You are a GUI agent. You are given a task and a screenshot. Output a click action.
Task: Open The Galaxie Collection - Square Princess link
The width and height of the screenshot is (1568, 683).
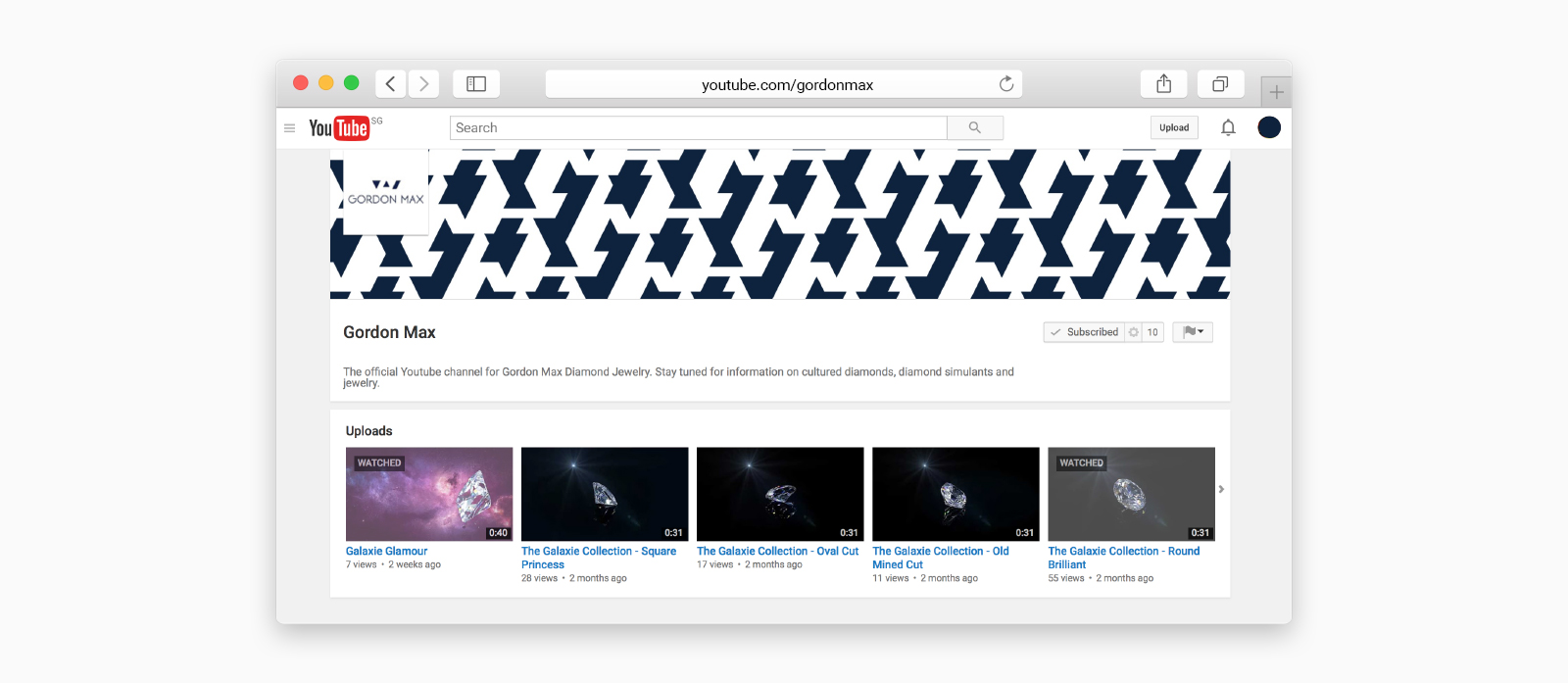599,558
